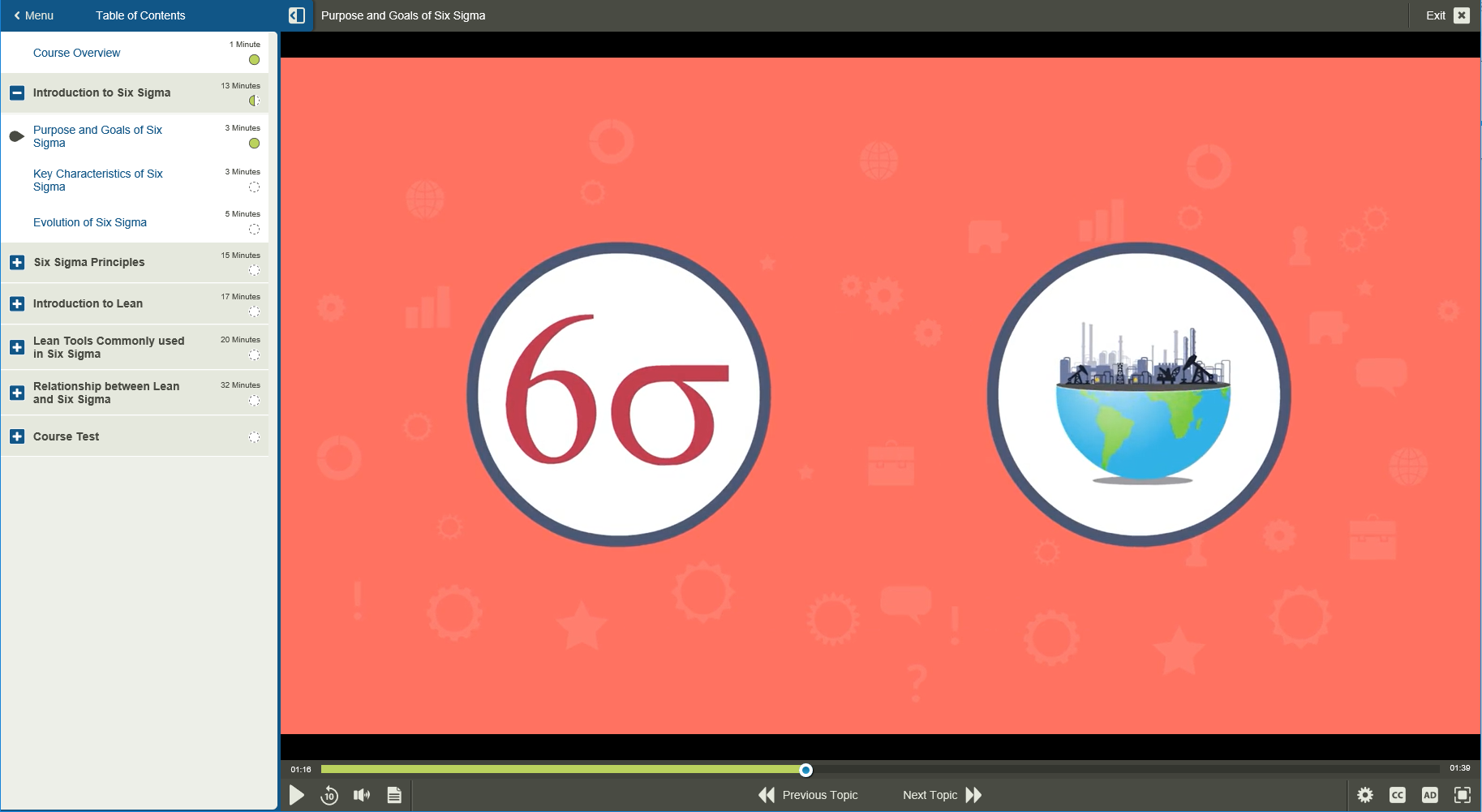The image size is (1482, 812).
Task: Mute the volume speaker icon
Action: click(x=362, y=795)
